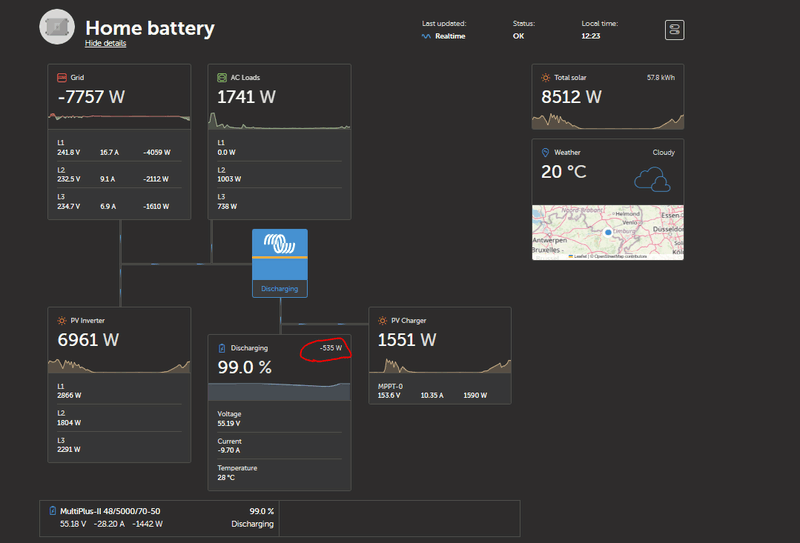Screen dimensions: 800x543
Task: Click the MPPT-0 tracker label
Action: pos(390,386)
